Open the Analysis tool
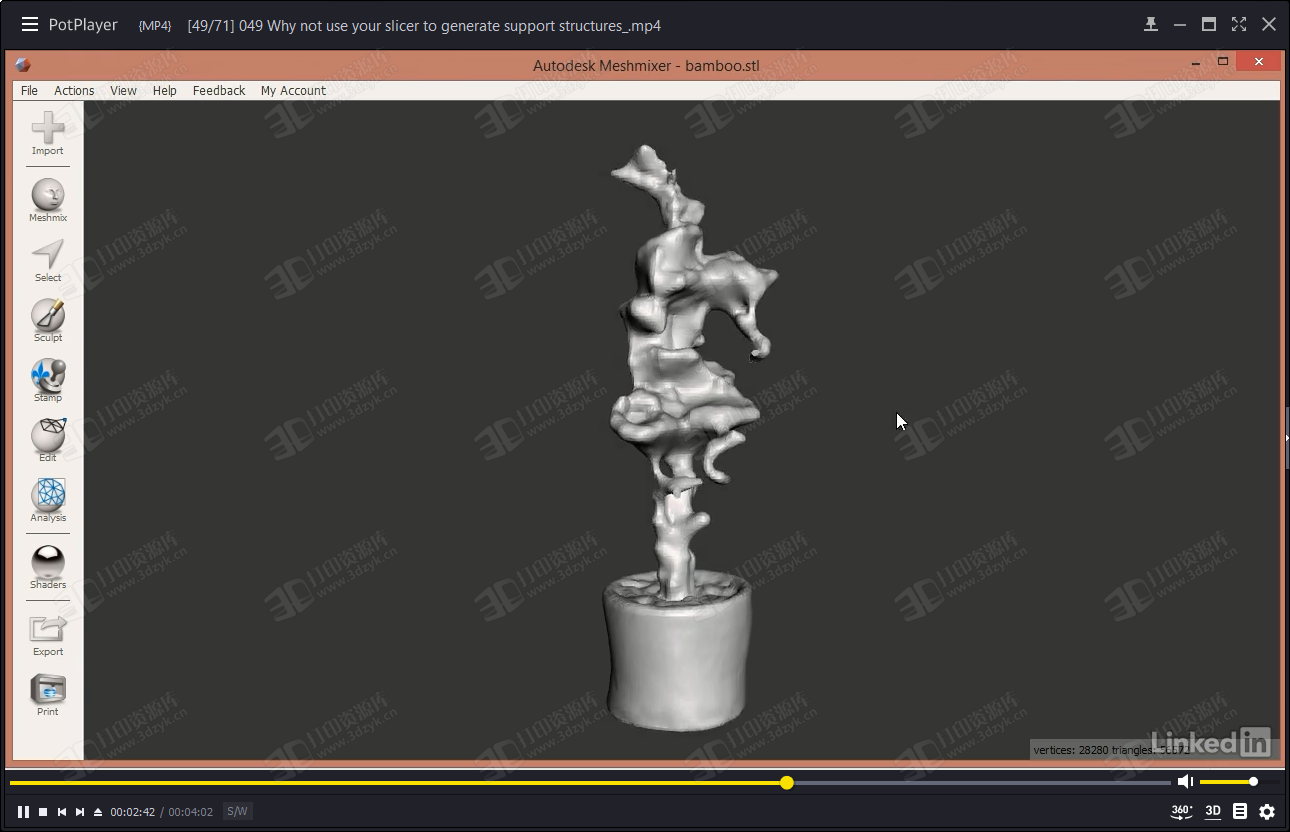Image resolution: width=1290 pixels, height=832 pixels. [x=48, y=501]
